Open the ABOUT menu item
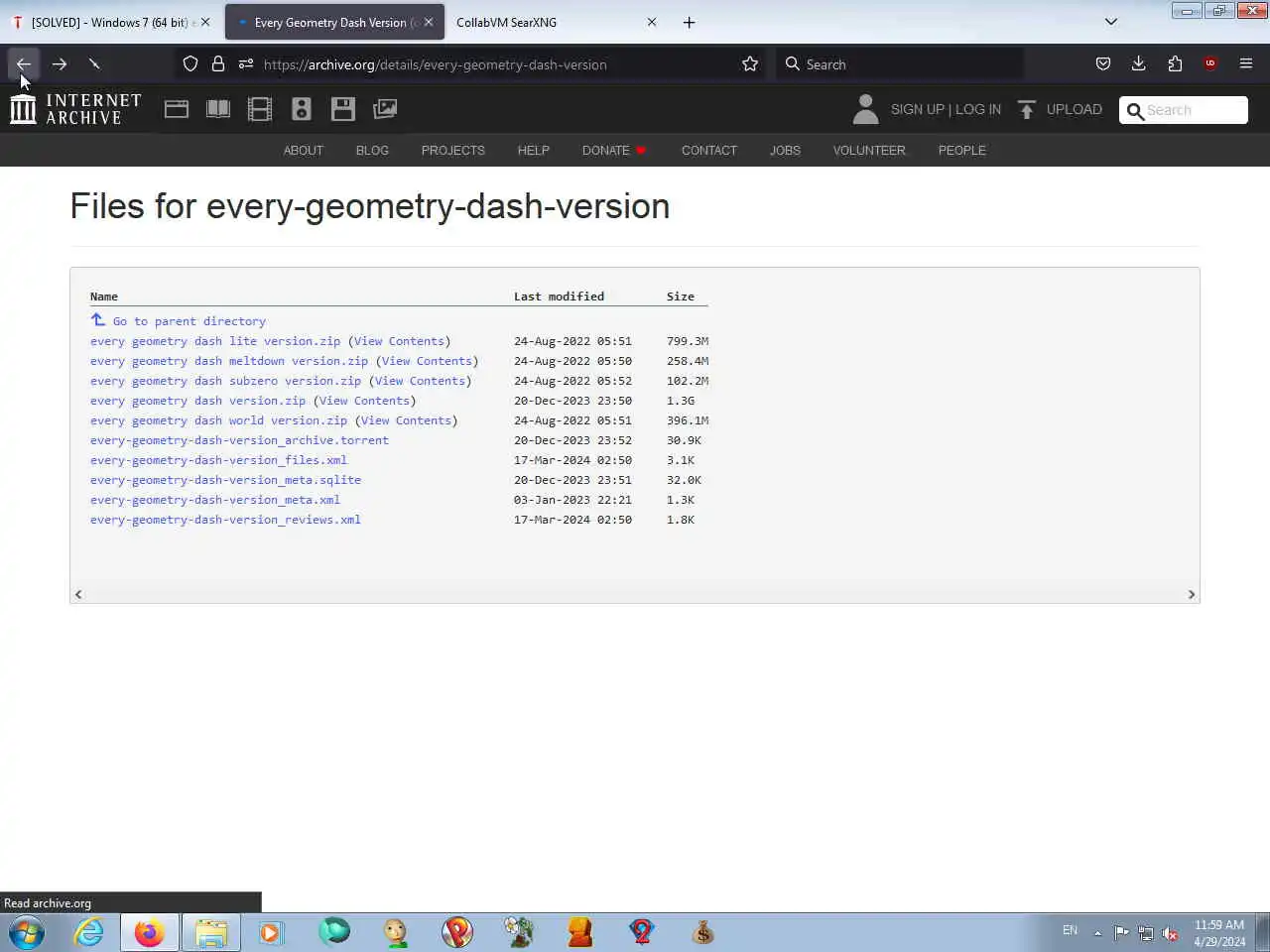Image resolution: width=1270 pixels, height=952 pixels. click(304, 151)
